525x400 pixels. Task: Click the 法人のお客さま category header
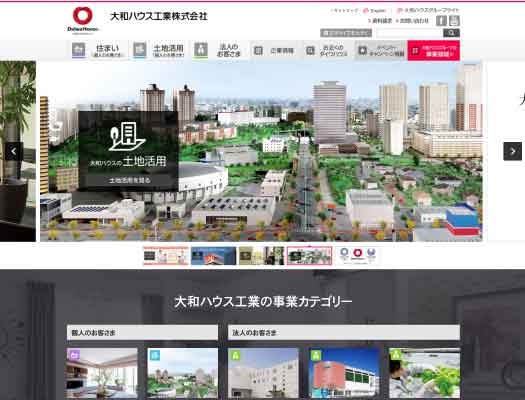tap(344, 333)
